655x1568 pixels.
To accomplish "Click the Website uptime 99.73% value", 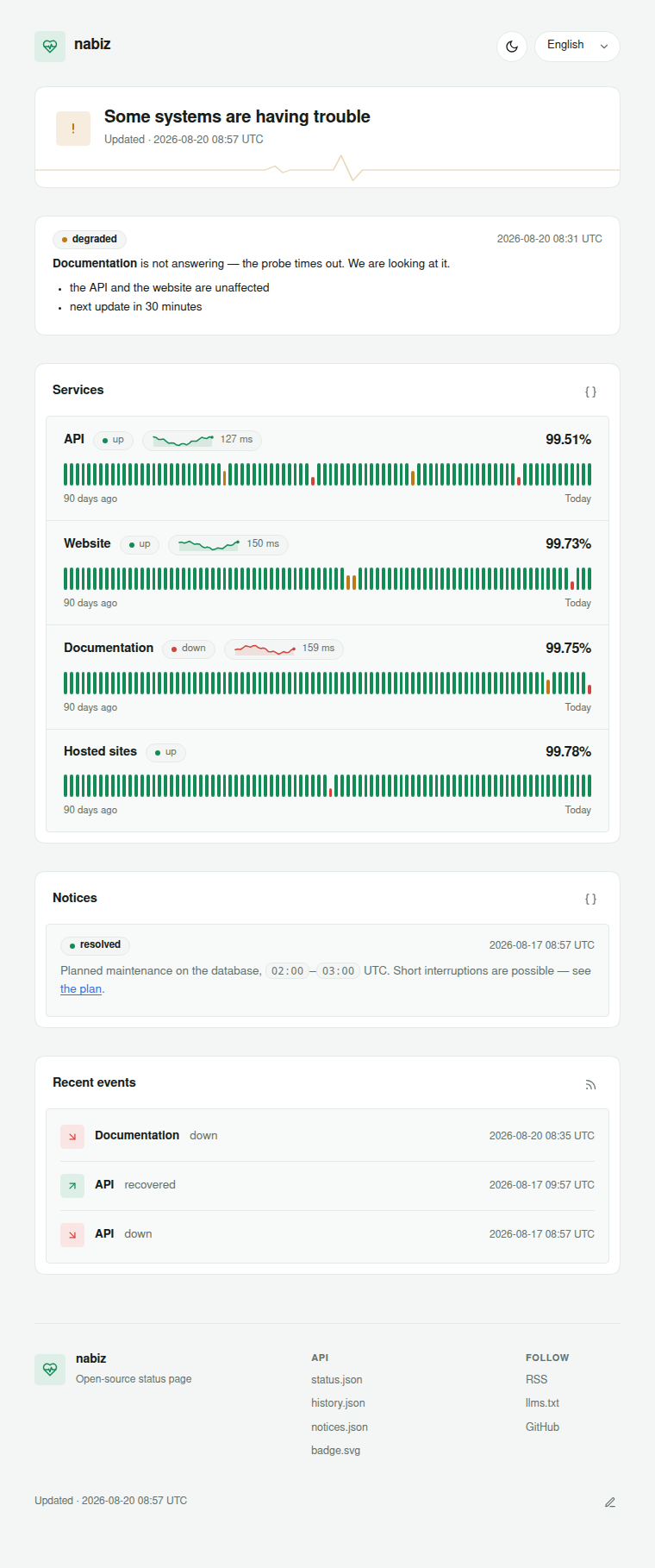I will coord(568,544).
